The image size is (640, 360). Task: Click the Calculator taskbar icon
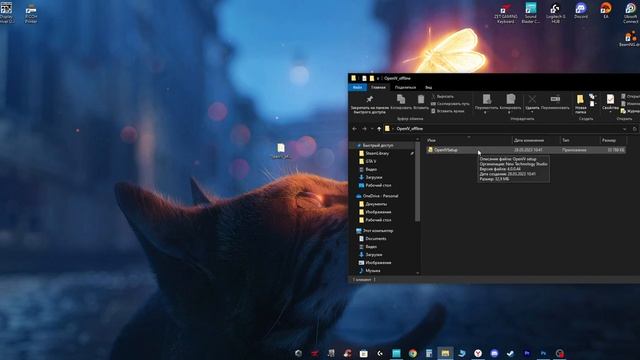point(429,353)
